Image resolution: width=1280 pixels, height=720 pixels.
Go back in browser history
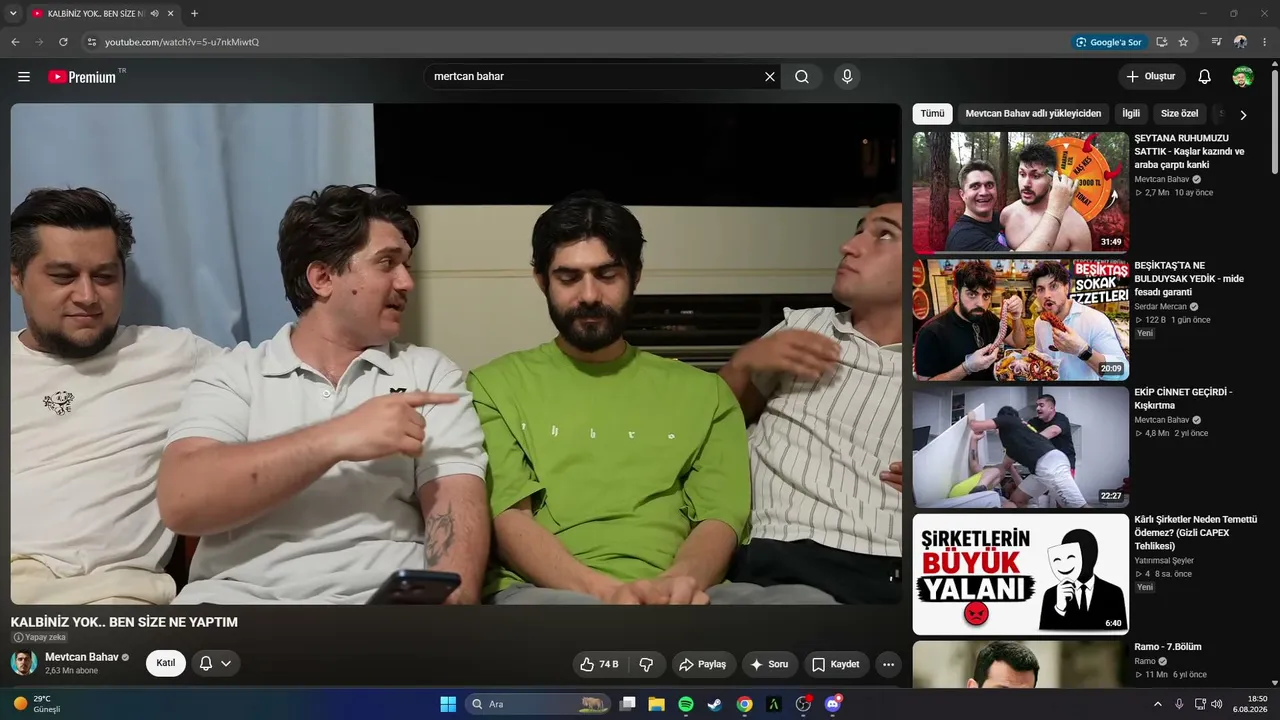pyautogui.click(x=15, y=42)
